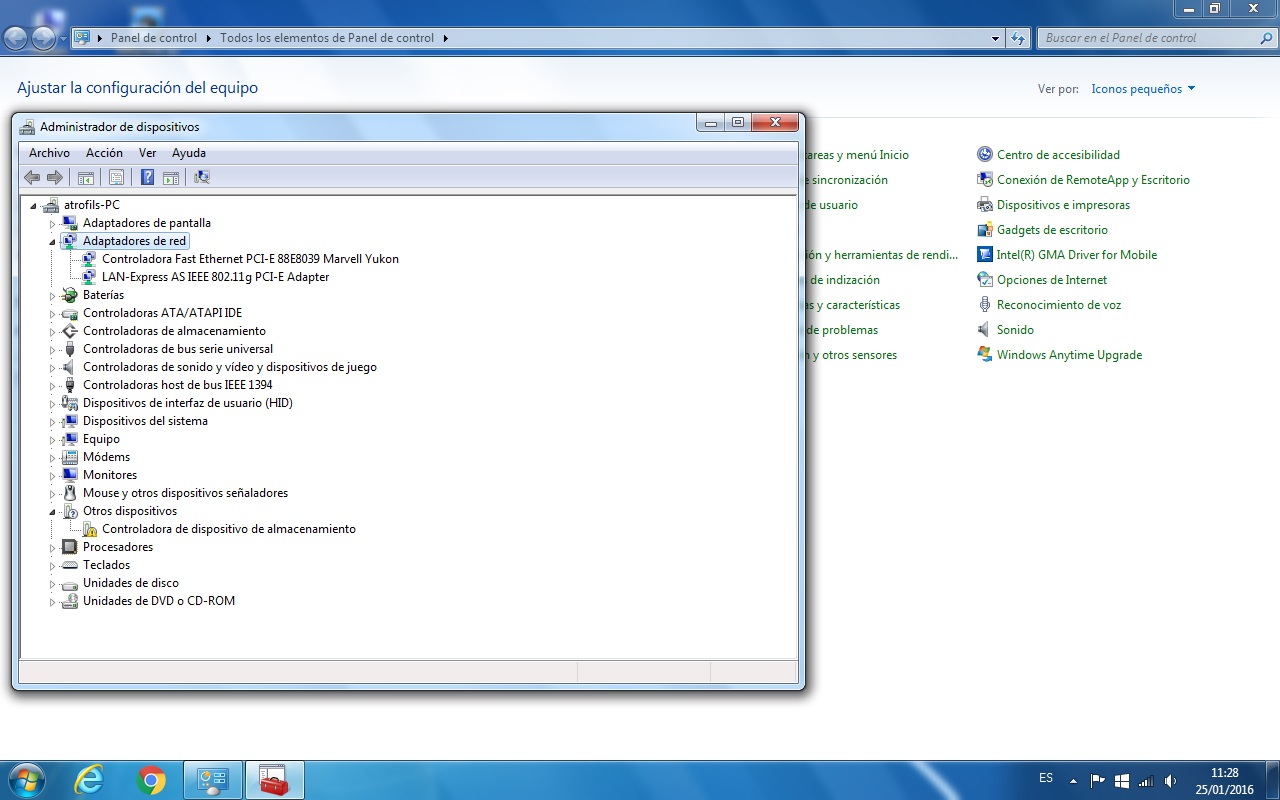Expand the Unidades de disco node
The image size is (1280, 800).
coord(53,583)
